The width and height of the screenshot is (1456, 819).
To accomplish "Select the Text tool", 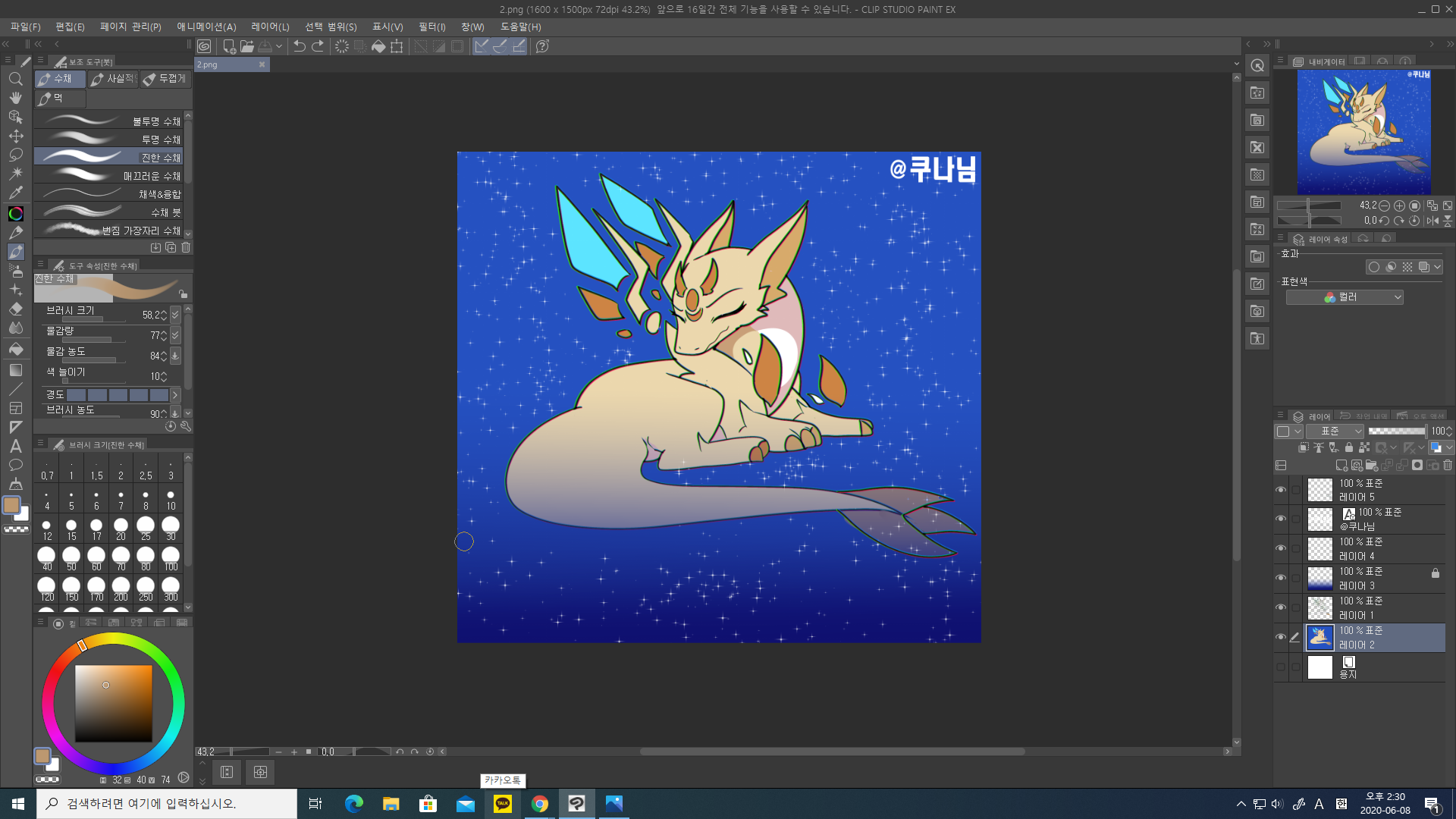I will pos(15,446).
